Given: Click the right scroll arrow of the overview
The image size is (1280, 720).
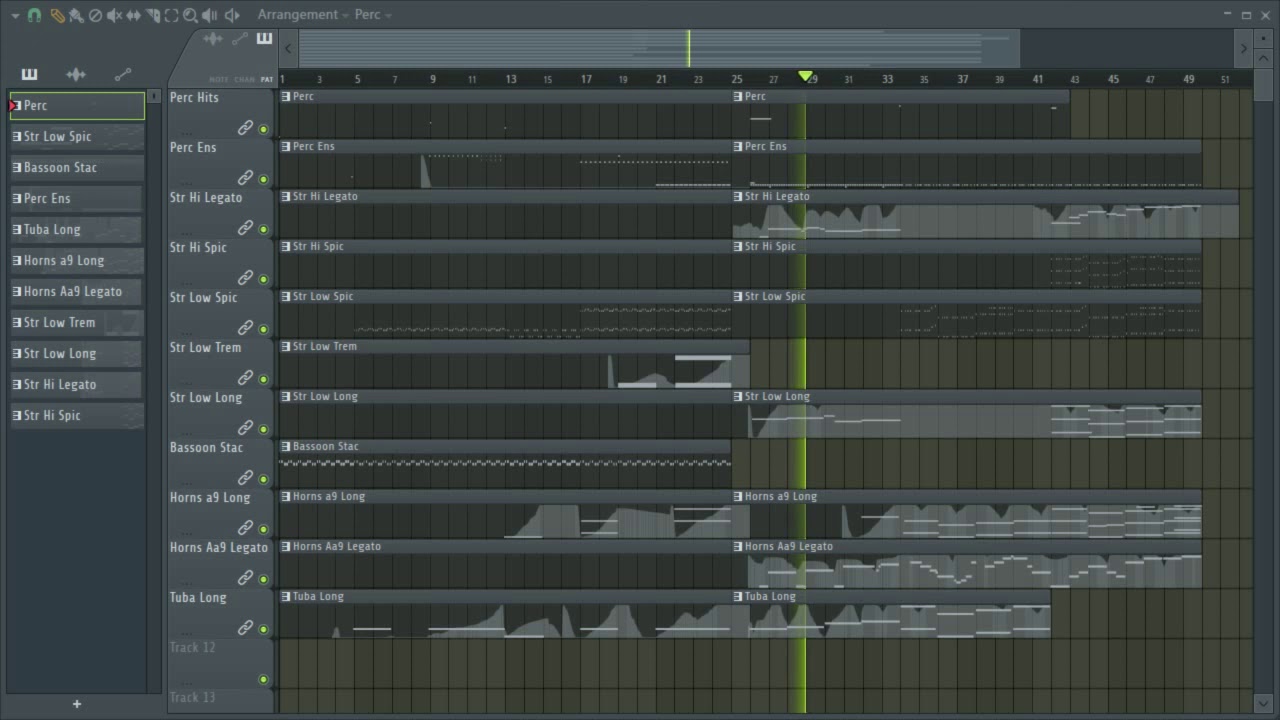Looking at the screenshot, I should (1244, 48).
